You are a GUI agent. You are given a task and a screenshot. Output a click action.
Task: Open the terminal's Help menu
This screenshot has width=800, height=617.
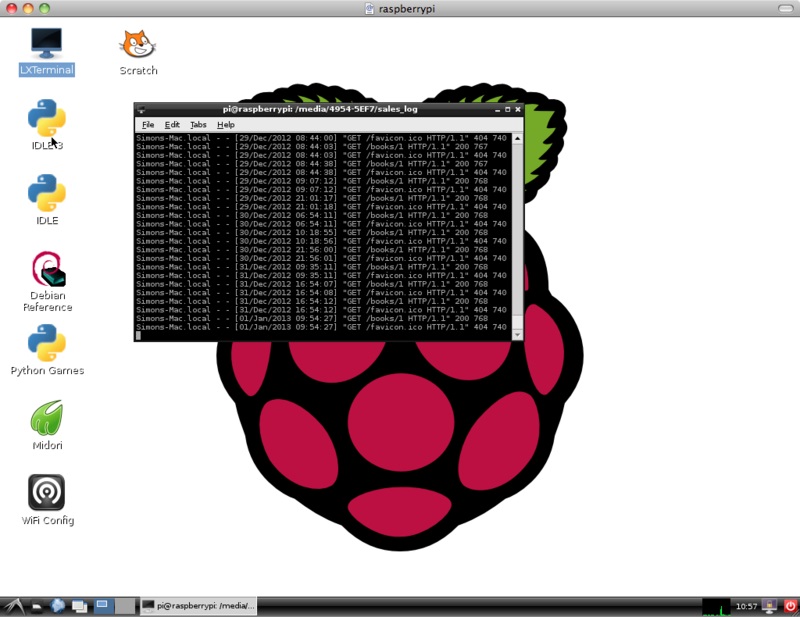[x=226, y=125]
